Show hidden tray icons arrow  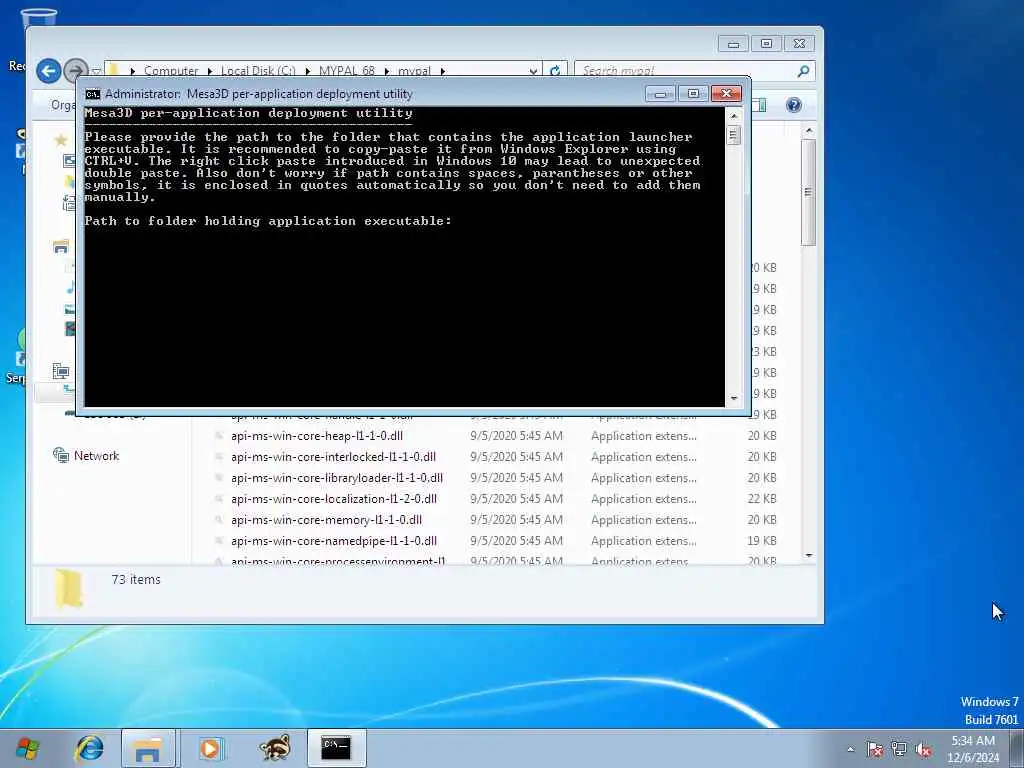850,749
